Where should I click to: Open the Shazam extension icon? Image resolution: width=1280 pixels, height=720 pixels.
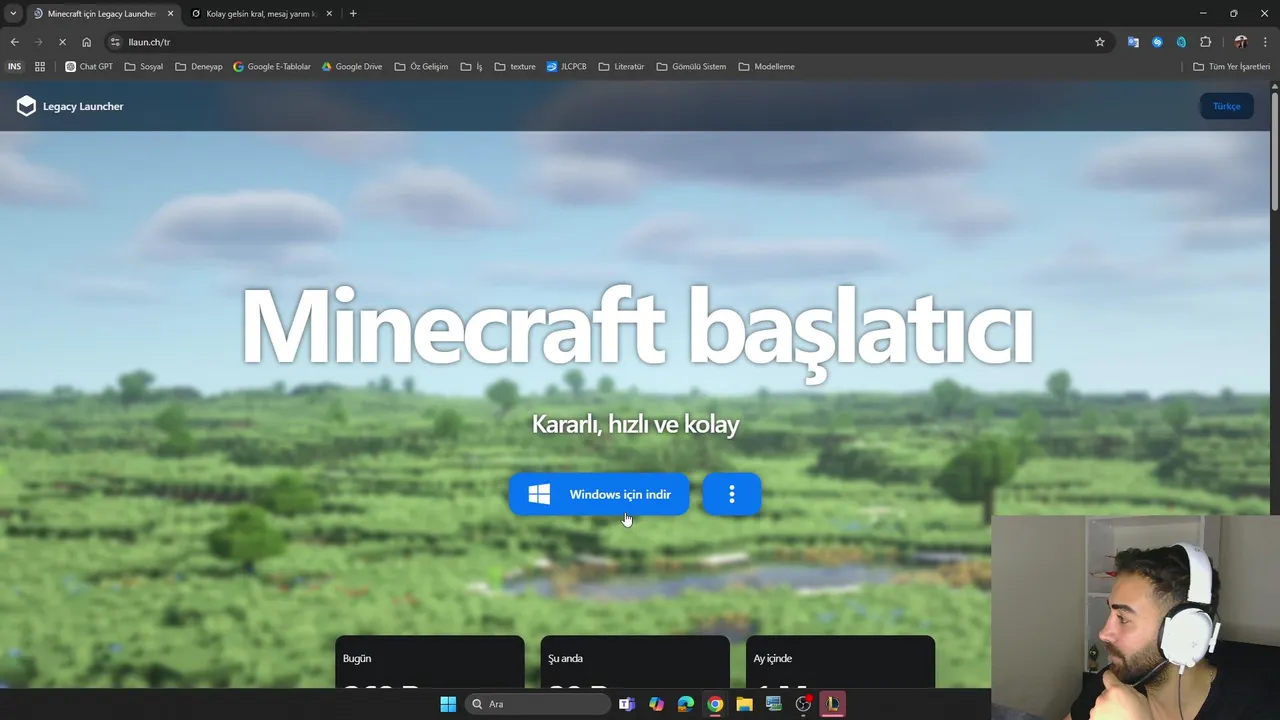point(1157,42)
